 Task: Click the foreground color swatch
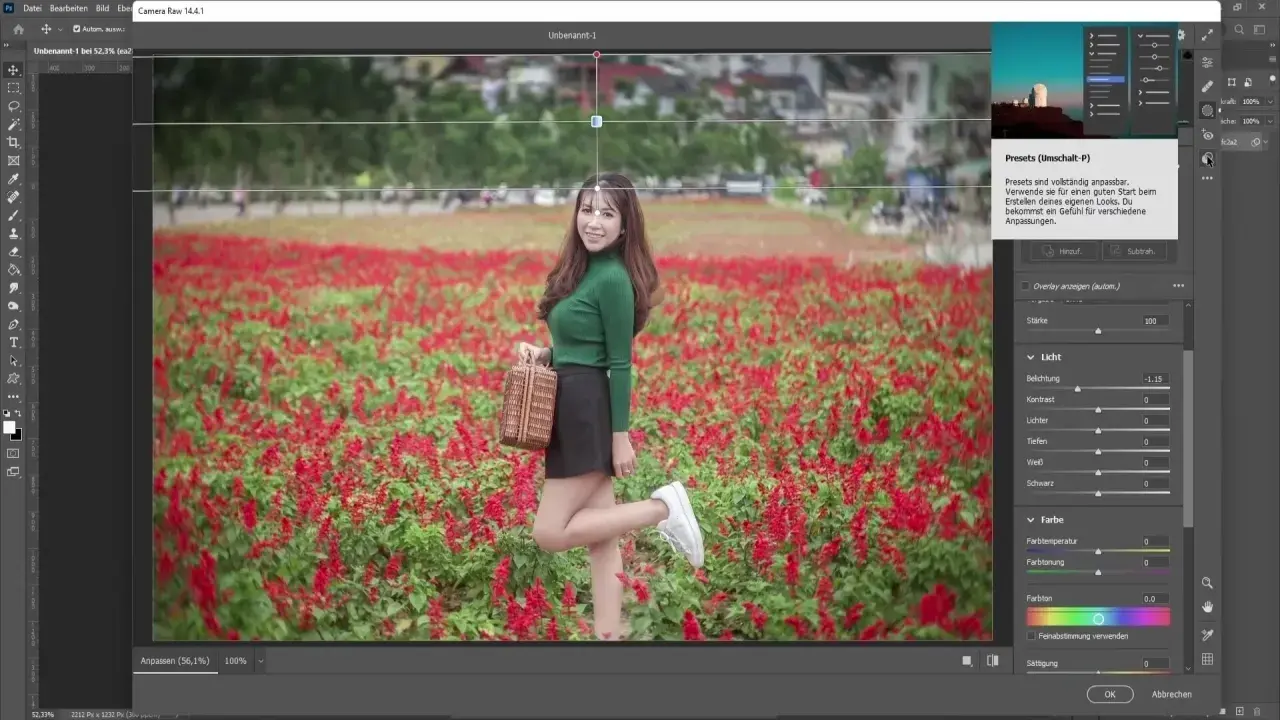(x=9, y=427)
